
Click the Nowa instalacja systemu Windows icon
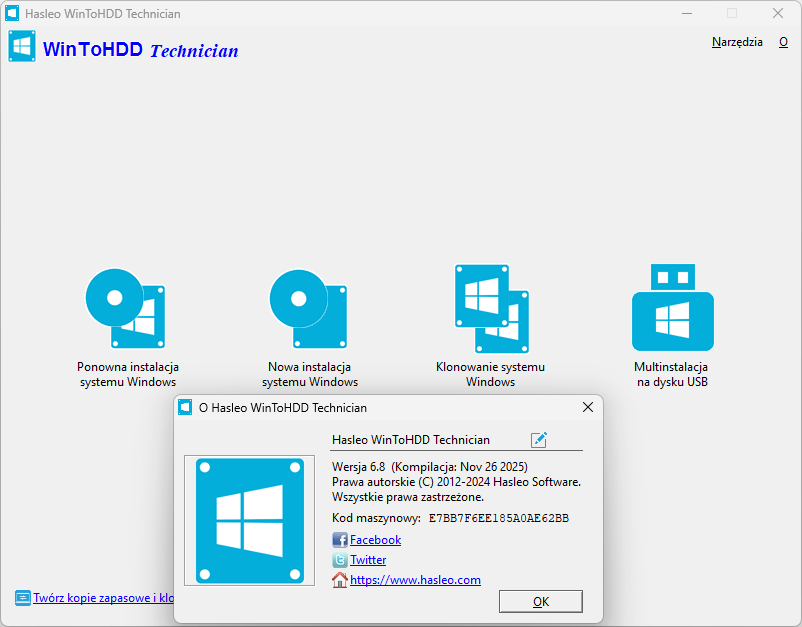tap(309, 308)
